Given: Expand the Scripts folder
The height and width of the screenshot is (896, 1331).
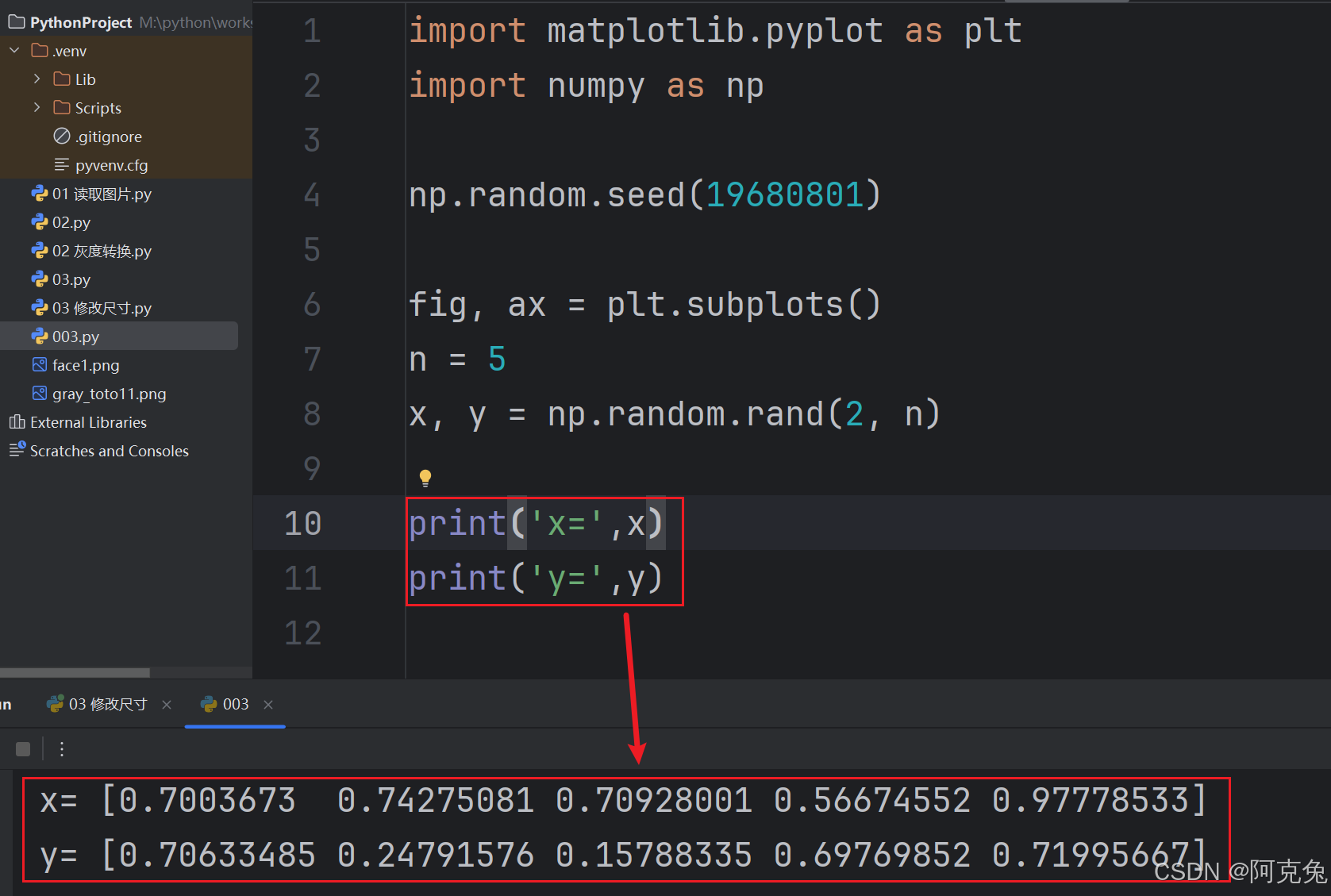Looking at the screenshot, I should click(x=36, y=107).
